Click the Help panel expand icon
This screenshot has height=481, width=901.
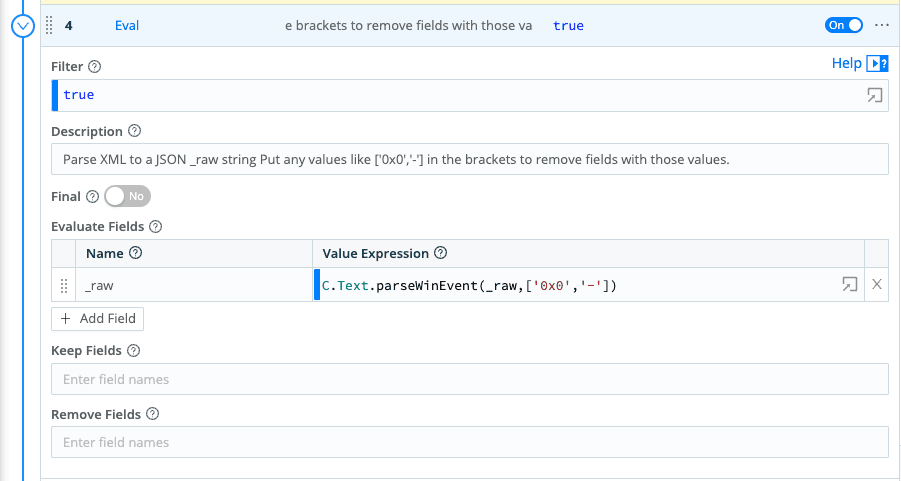pyautogui.click(x=878, y=63)
